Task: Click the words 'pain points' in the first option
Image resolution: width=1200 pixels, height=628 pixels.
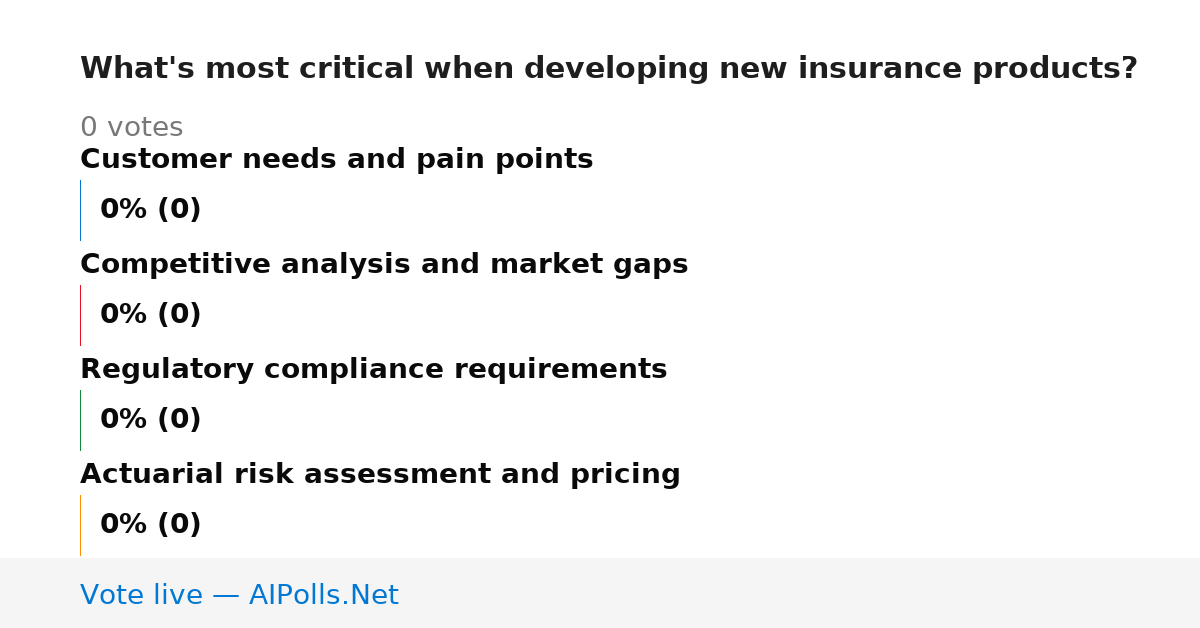Action: click(x=505, y=160)
